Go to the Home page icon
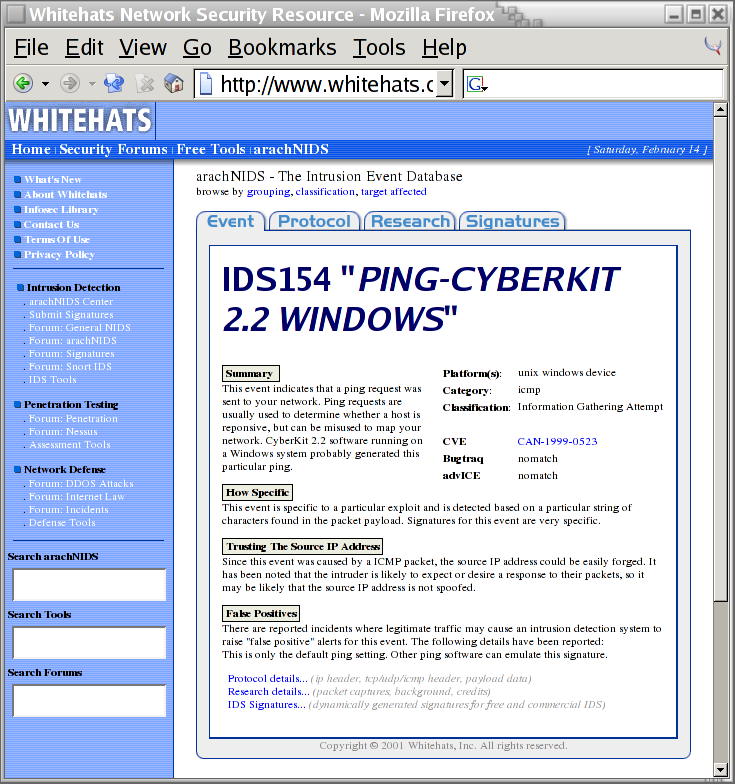Viewport: 735px width, 784px height. click(174, 83)
